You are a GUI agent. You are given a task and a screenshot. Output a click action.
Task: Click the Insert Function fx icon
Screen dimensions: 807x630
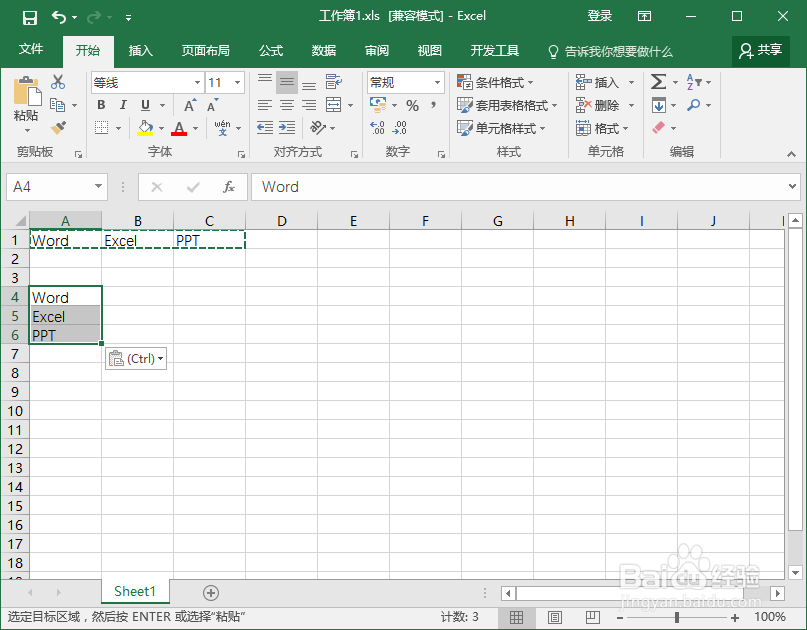[229, 187]
